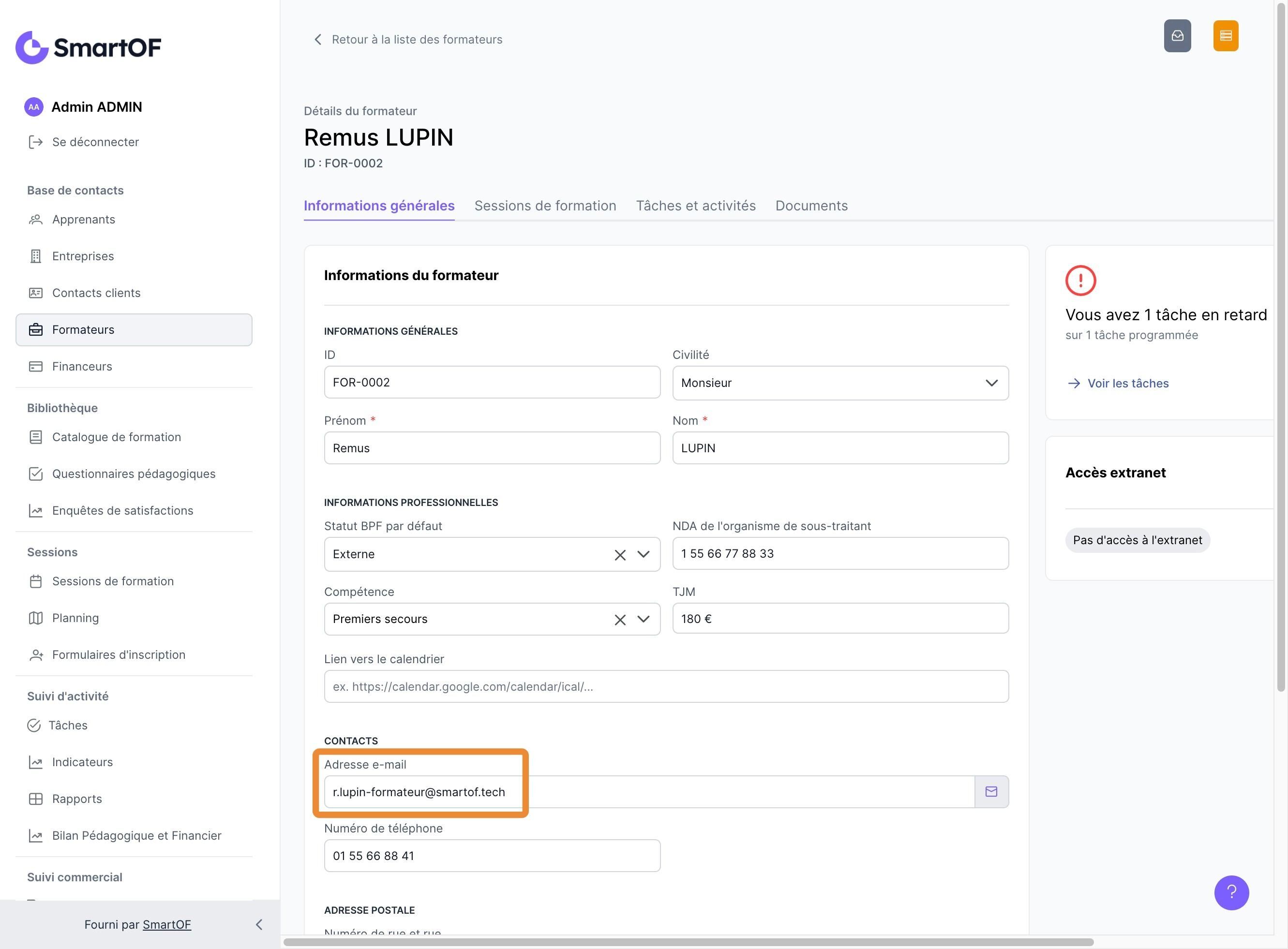
Task: Expand the Compétence dropdown arrow
Action: click(644, 619)
